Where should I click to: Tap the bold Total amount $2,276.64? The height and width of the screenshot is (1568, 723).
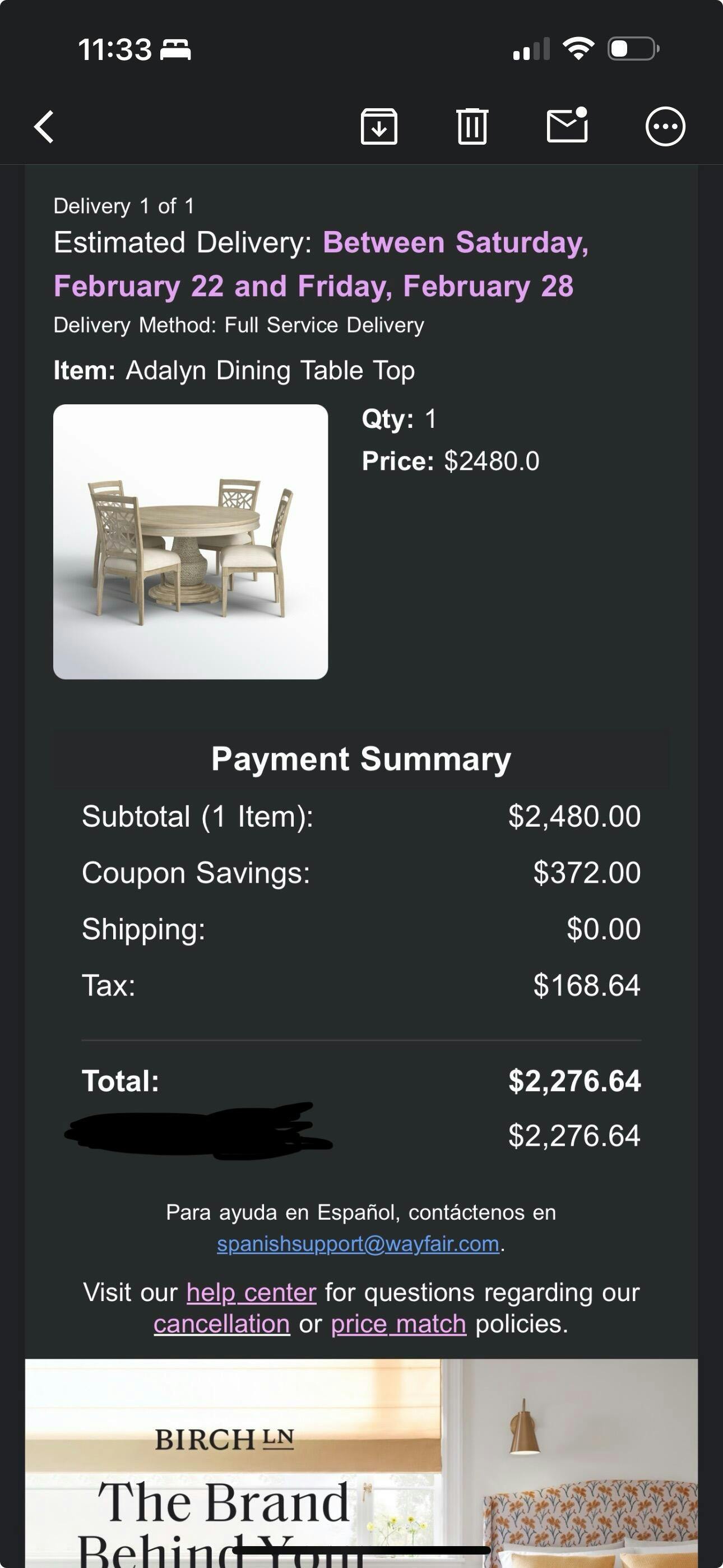(x=574, y=1081)
